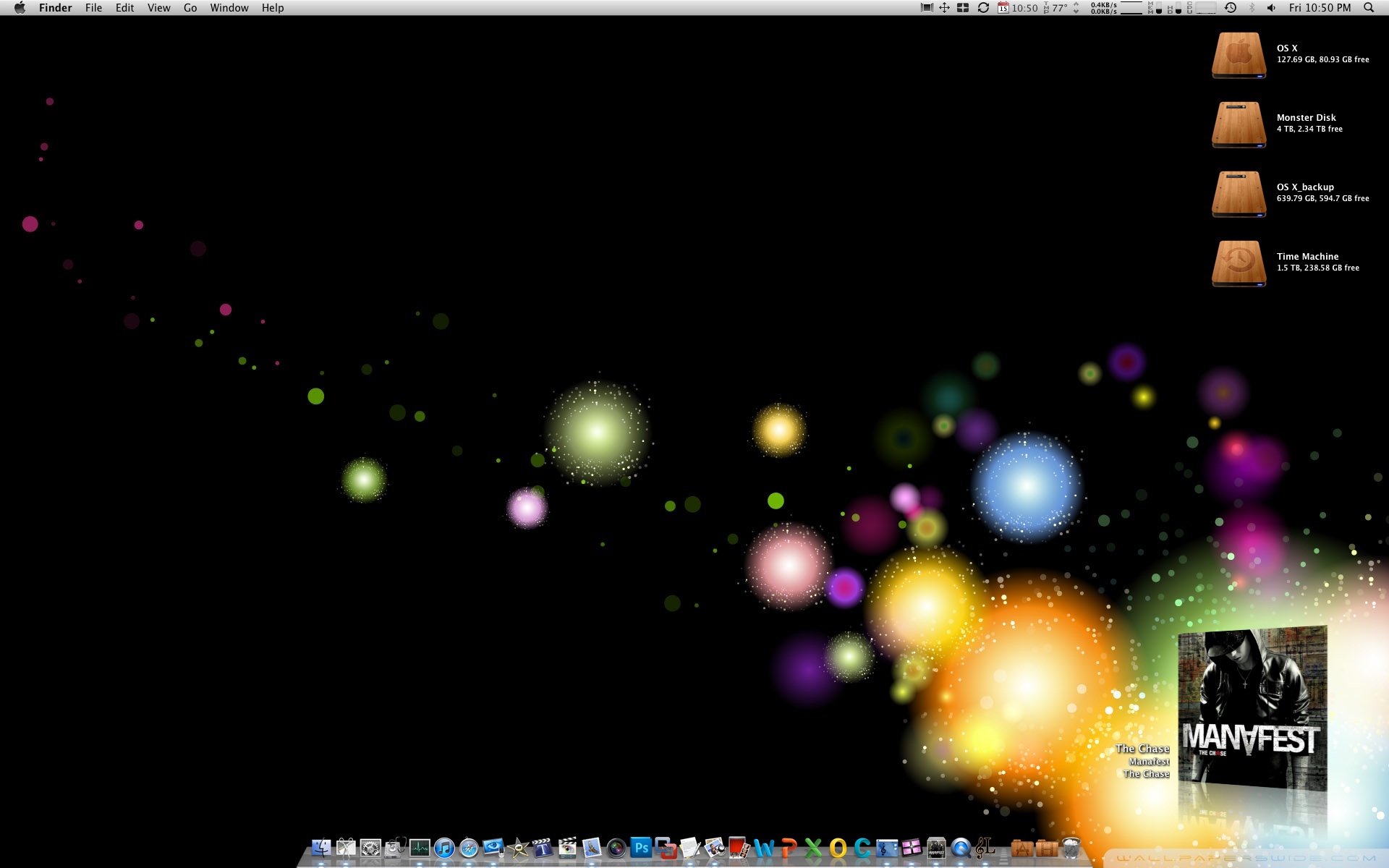Screen dimensions: 1389x868
Task: Open Disk Utility stethoscope icon in Dock
Action: [x=395, y=848]
